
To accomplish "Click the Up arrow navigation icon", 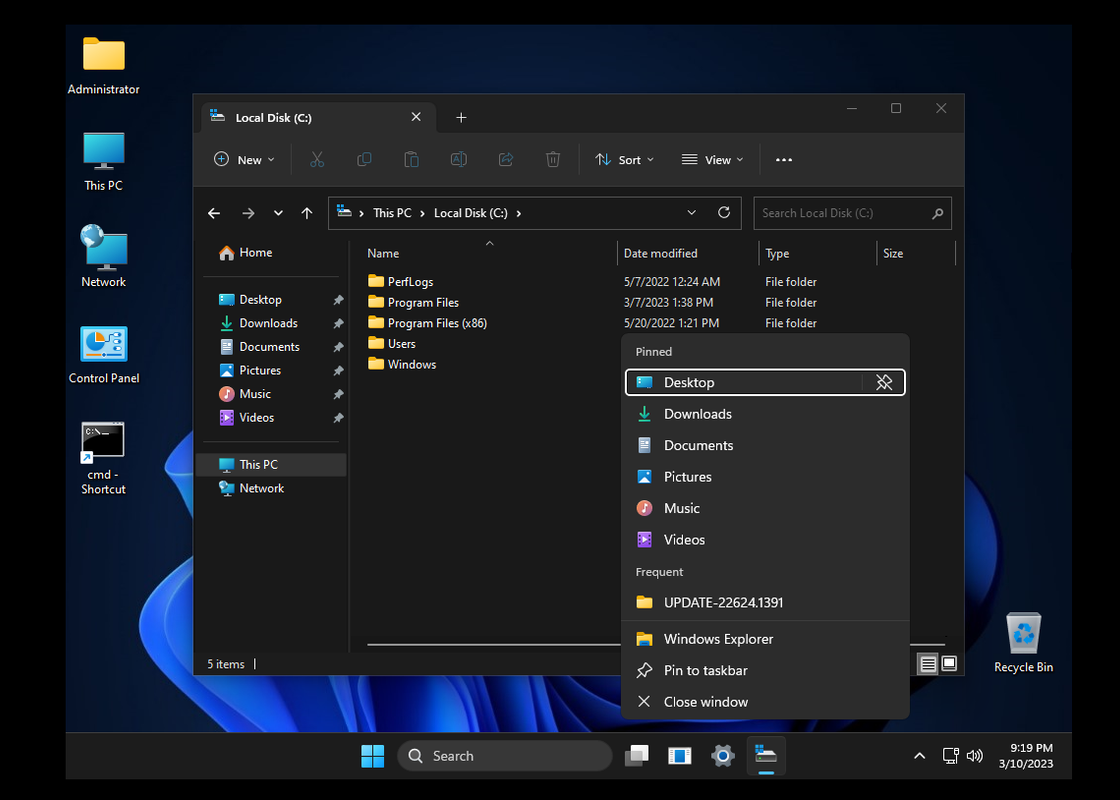I will tap(307, 213).
